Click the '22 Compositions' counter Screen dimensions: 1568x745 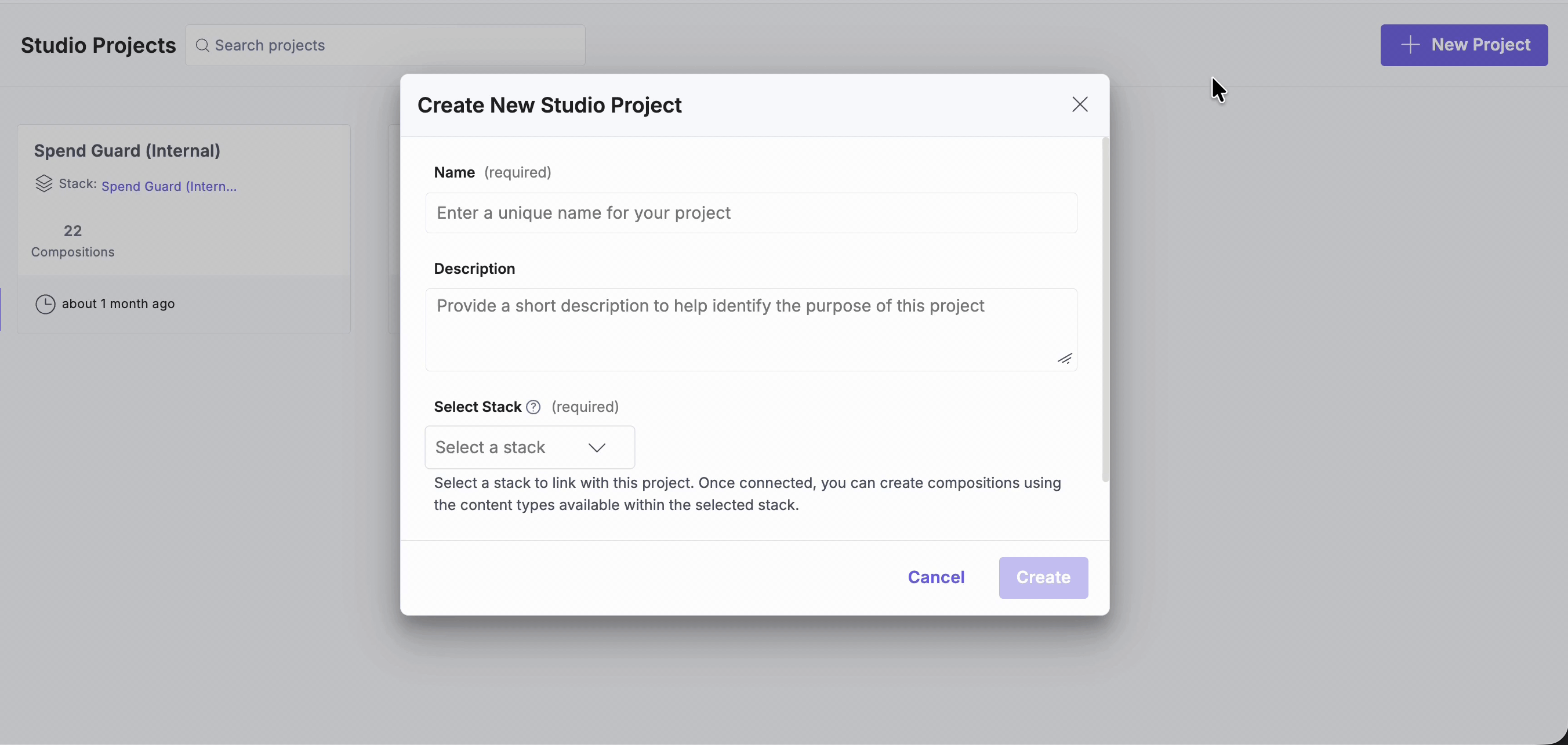pos(72,241)
